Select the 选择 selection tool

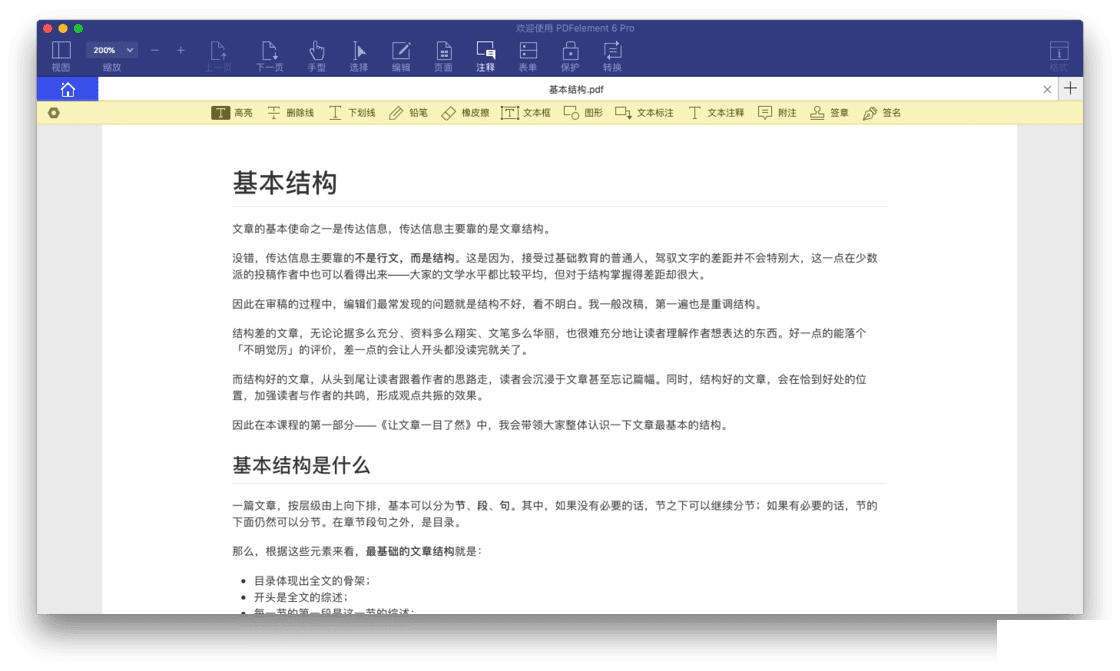pos(359,56)
